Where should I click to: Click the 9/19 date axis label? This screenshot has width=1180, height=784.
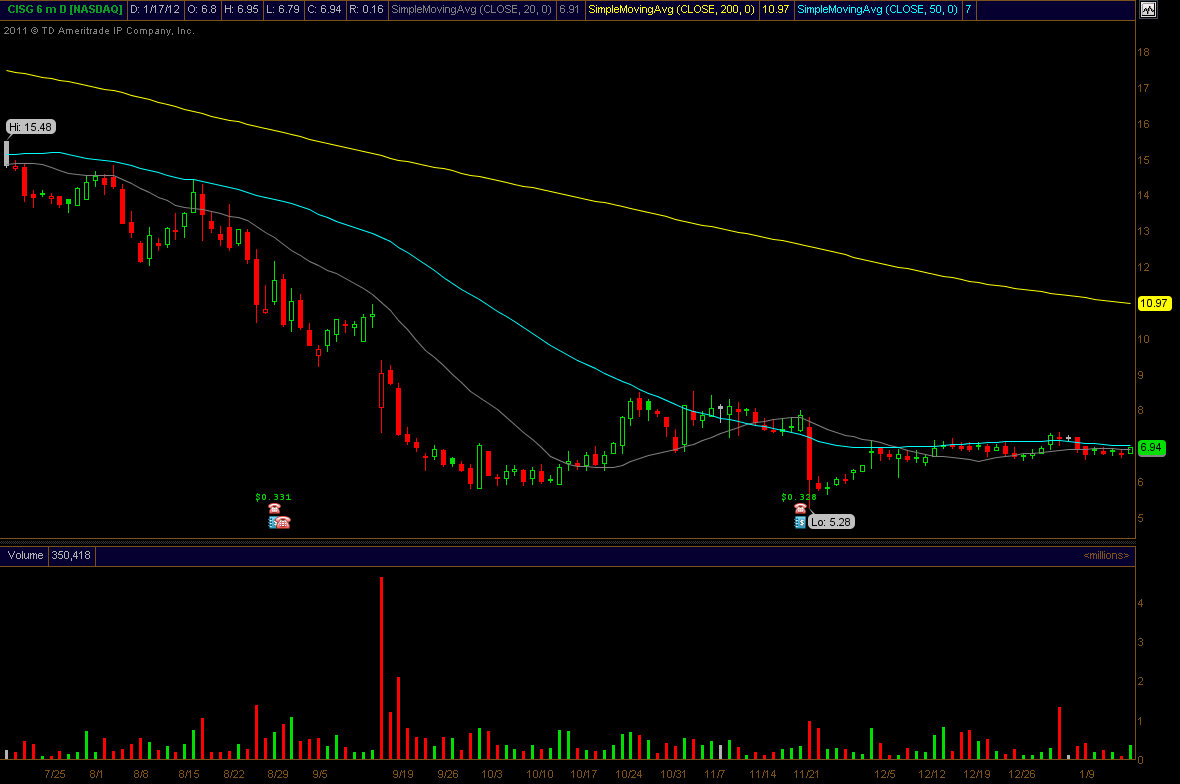point(403,774)
